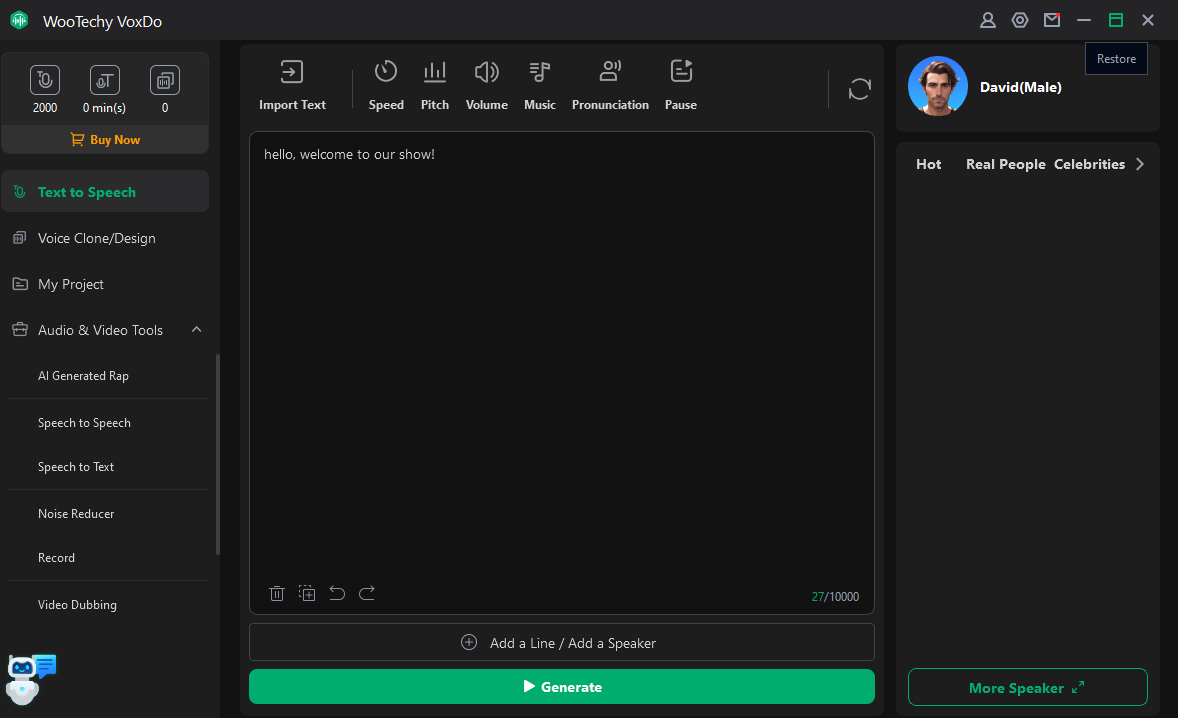
Task: Click the Generate button
Action: [x=562, y=686]
